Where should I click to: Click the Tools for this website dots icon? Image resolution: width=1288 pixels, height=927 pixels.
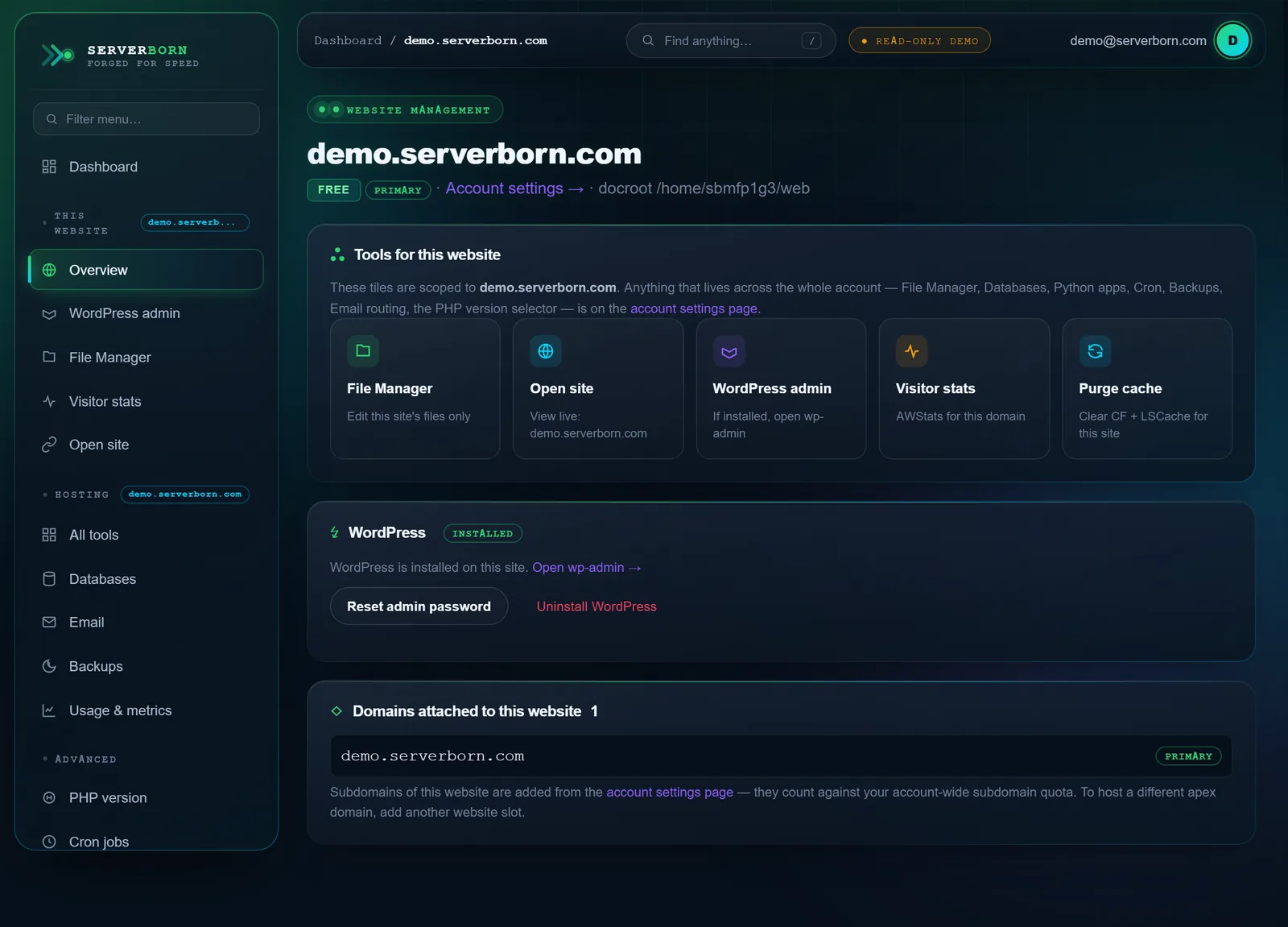coord(337,255)
